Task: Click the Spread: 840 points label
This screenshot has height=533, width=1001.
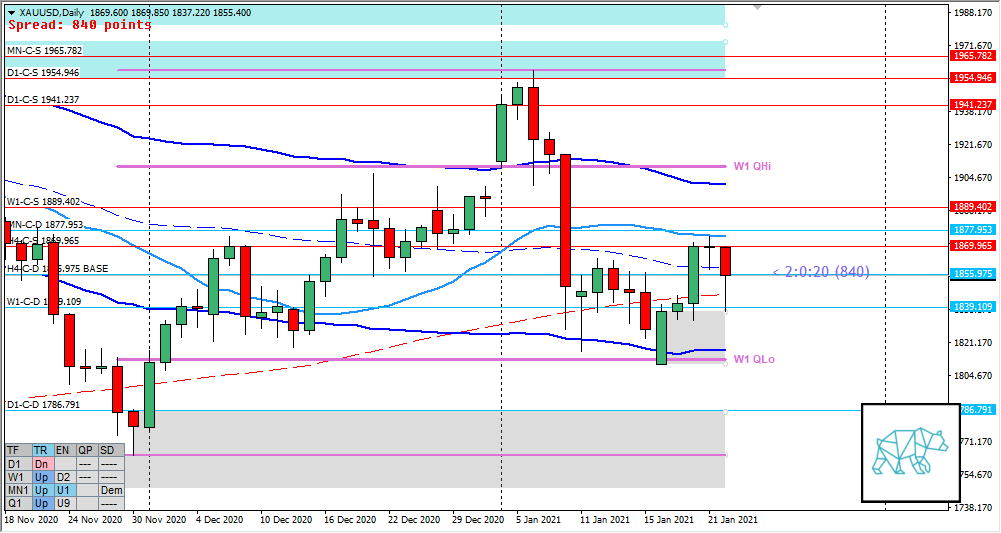Action: (x=79, y=25)
